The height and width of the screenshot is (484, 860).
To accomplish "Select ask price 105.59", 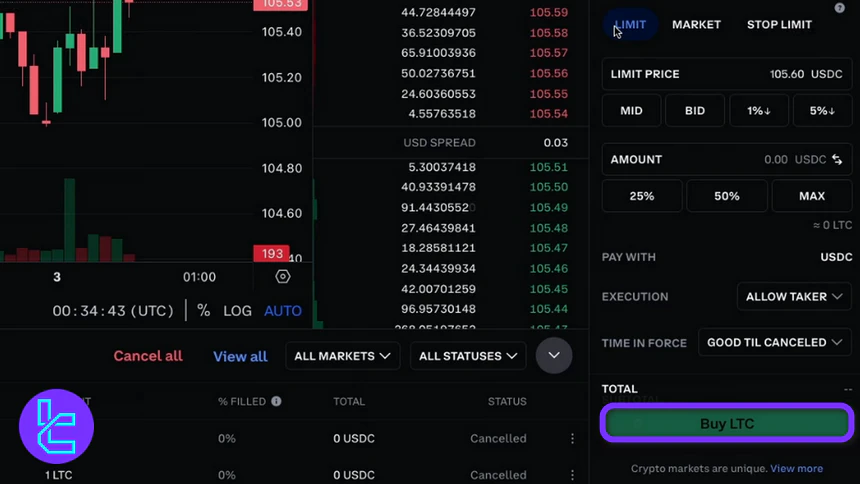I will click(548, 13).
